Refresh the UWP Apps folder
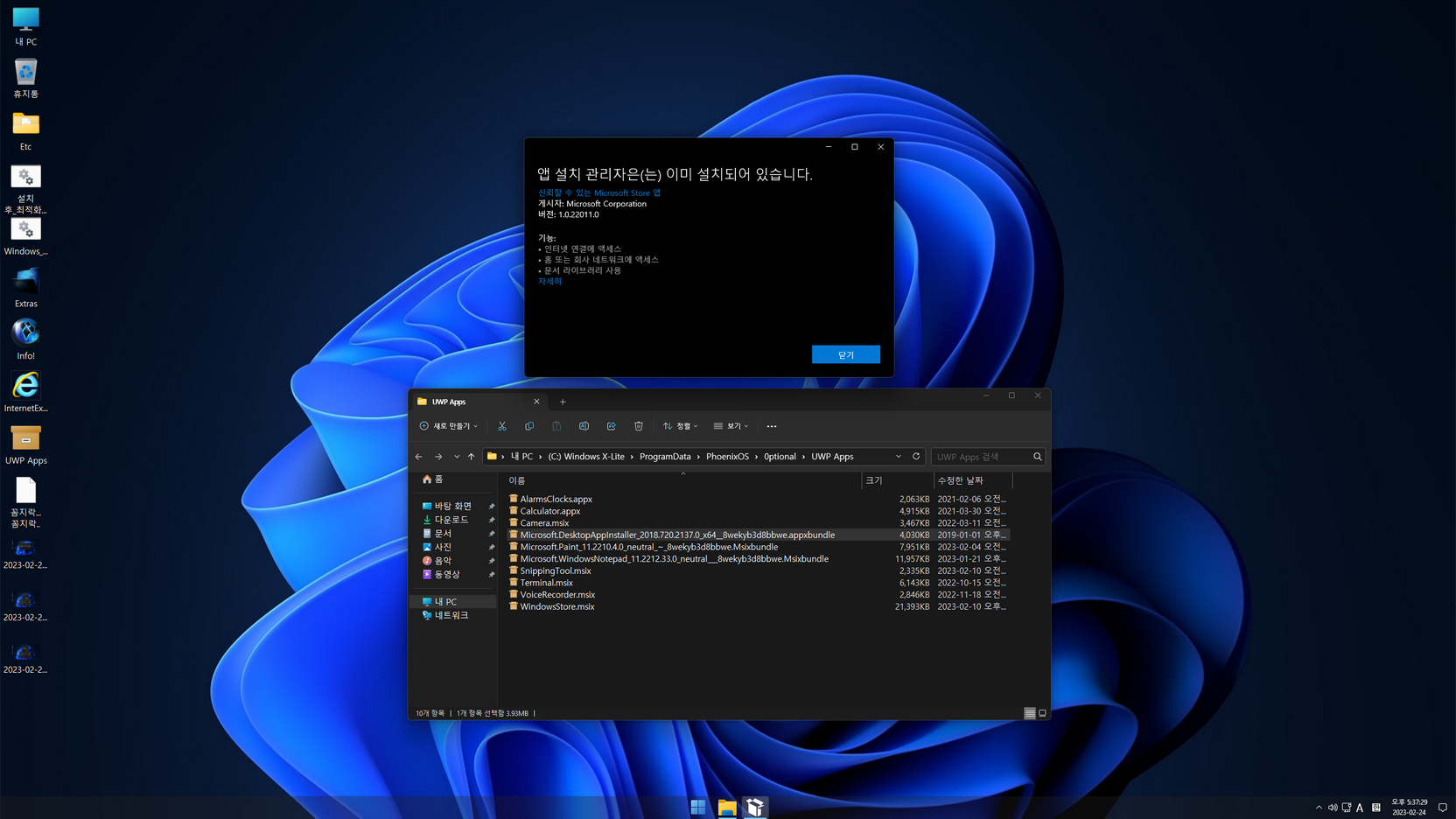The width and height of the screenshot is (1456, 819). [916, 457]
